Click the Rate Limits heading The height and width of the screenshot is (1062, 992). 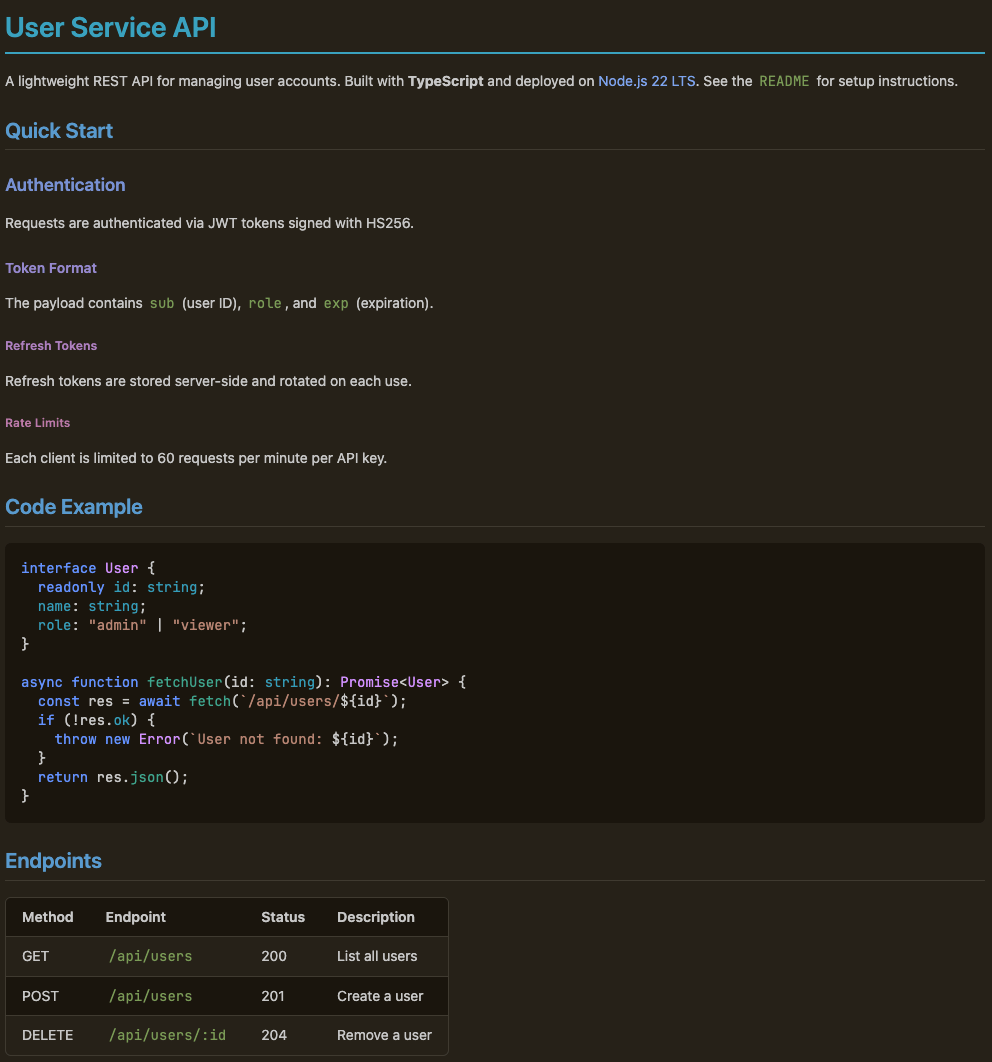click(x=37, y=423)
